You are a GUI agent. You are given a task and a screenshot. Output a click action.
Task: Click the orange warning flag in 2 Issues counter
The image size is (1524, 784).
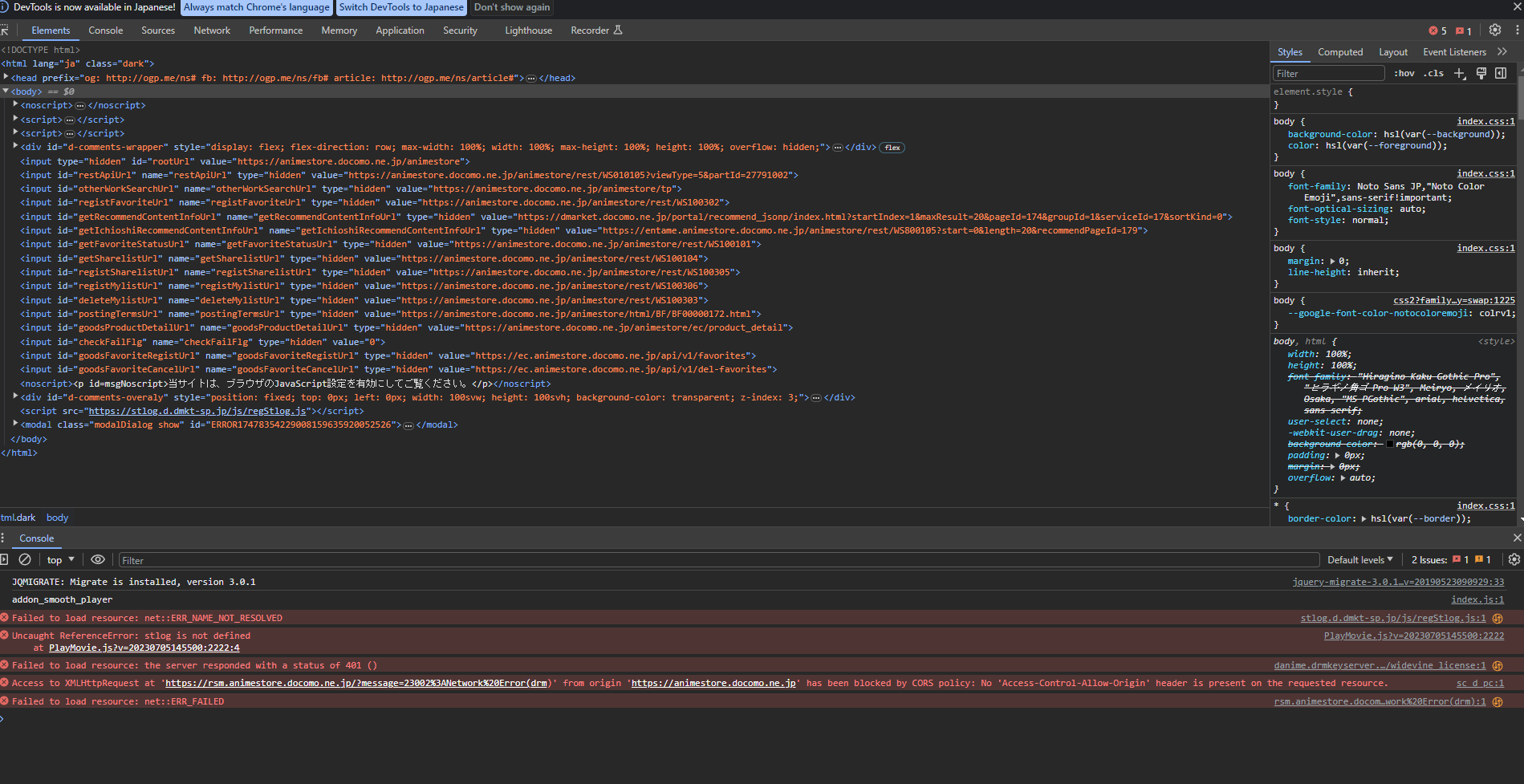tap(1479, 559)
